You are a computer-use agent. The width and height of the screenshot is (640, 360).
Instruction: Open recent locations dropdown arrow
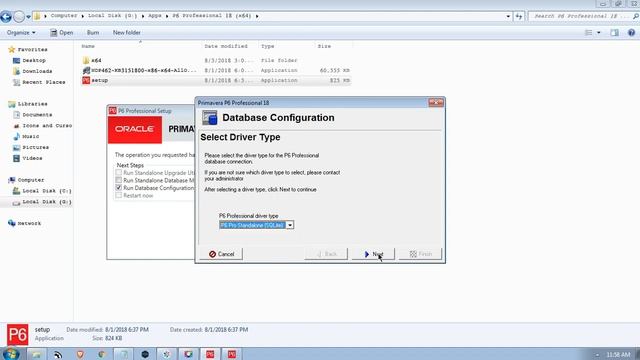click(x=29, y=17)
